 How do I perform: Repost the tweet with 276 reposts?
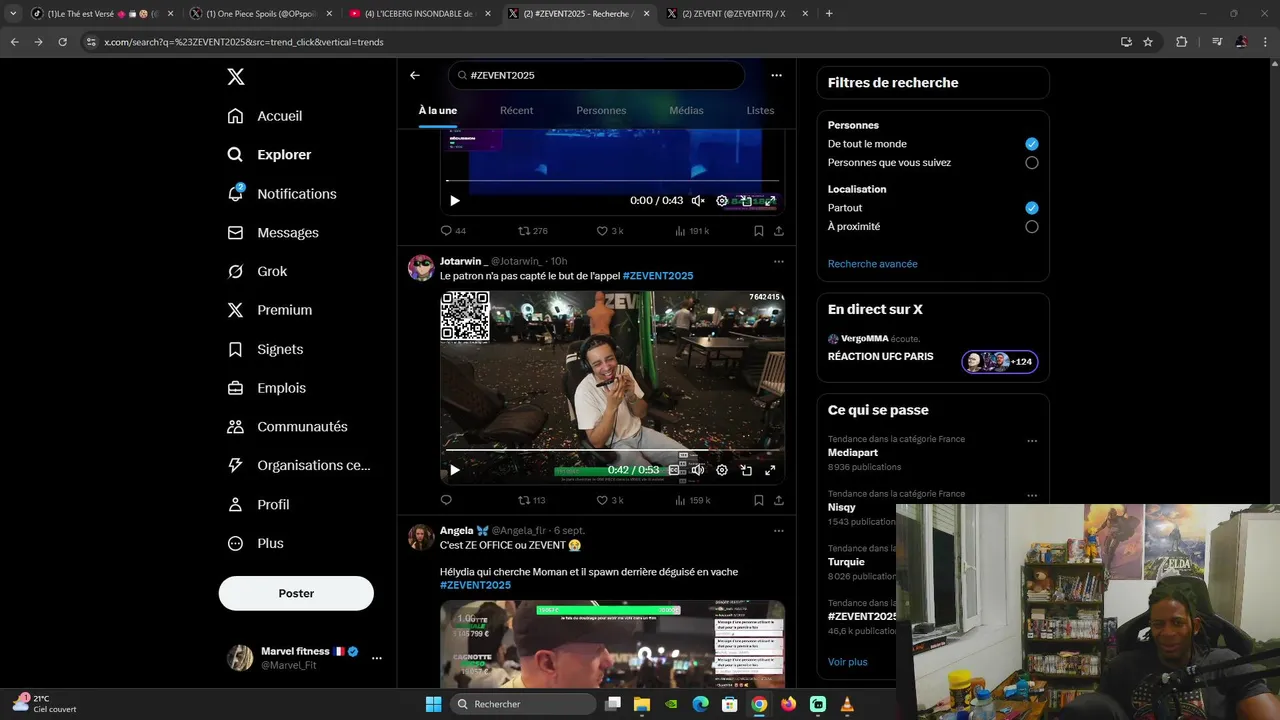pyautogui.click(x=532, y=231)
